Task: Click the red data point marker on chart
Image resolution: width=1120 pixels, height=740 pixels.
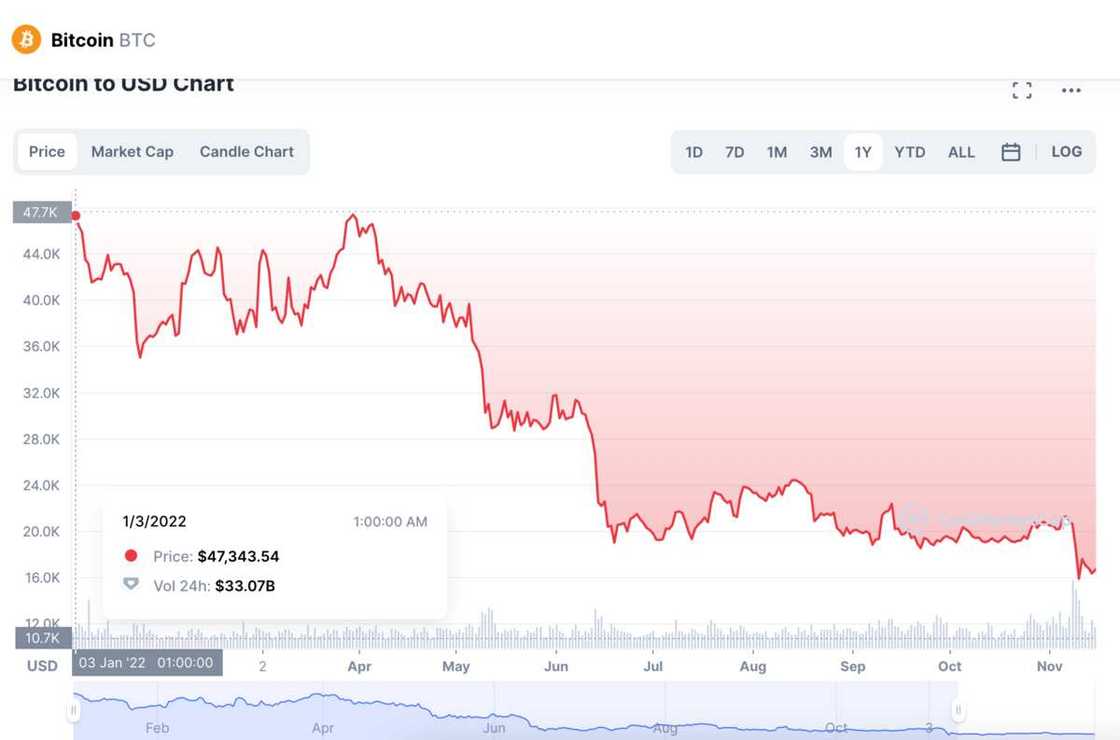Action: click(76, 215)
